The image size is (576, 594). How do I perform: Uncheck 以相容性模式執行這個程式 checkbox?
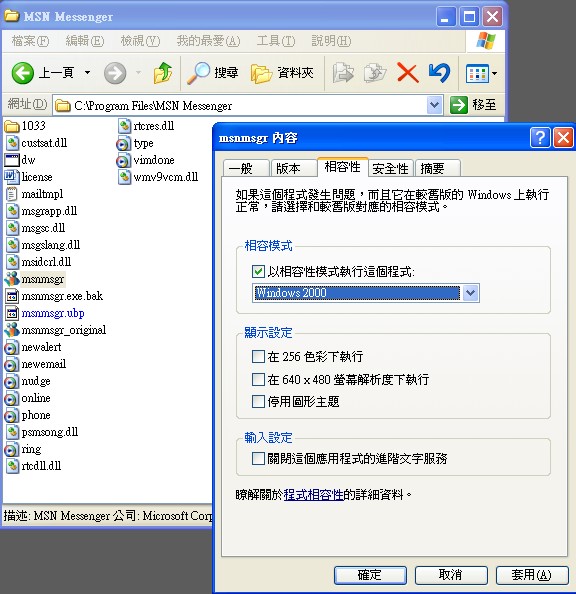[x=258, y=272]
